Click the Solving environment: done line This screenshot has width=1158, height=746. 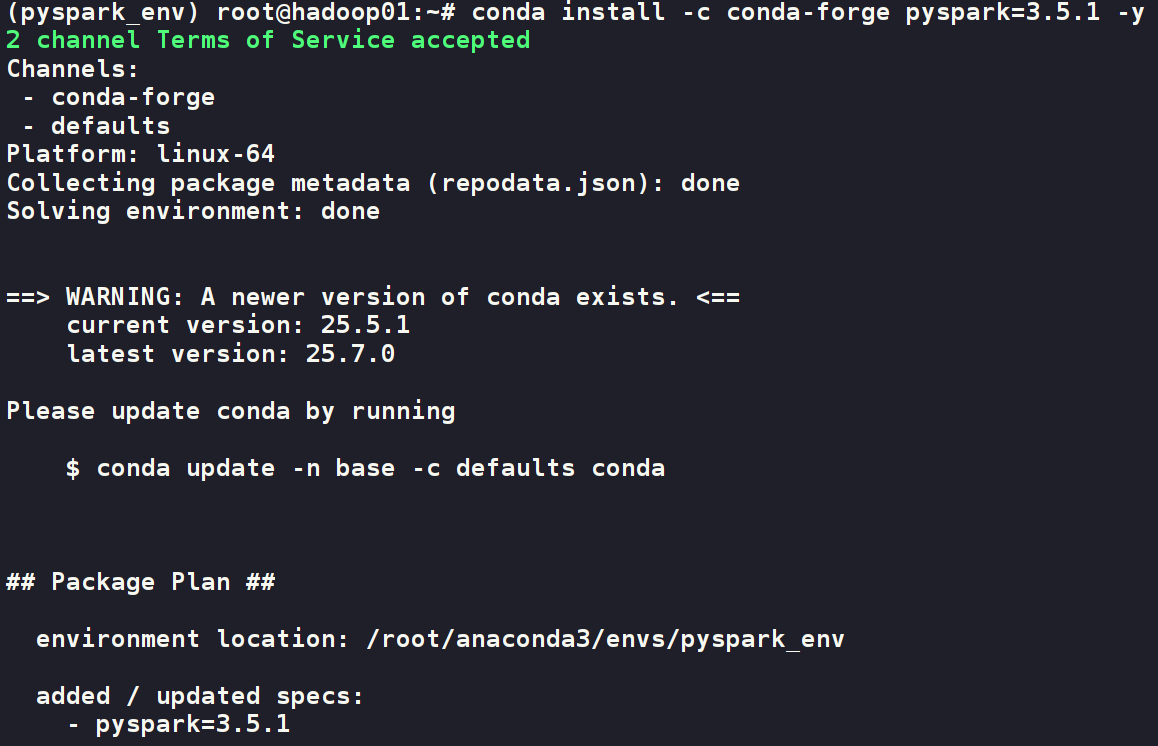tap(193, 211)
